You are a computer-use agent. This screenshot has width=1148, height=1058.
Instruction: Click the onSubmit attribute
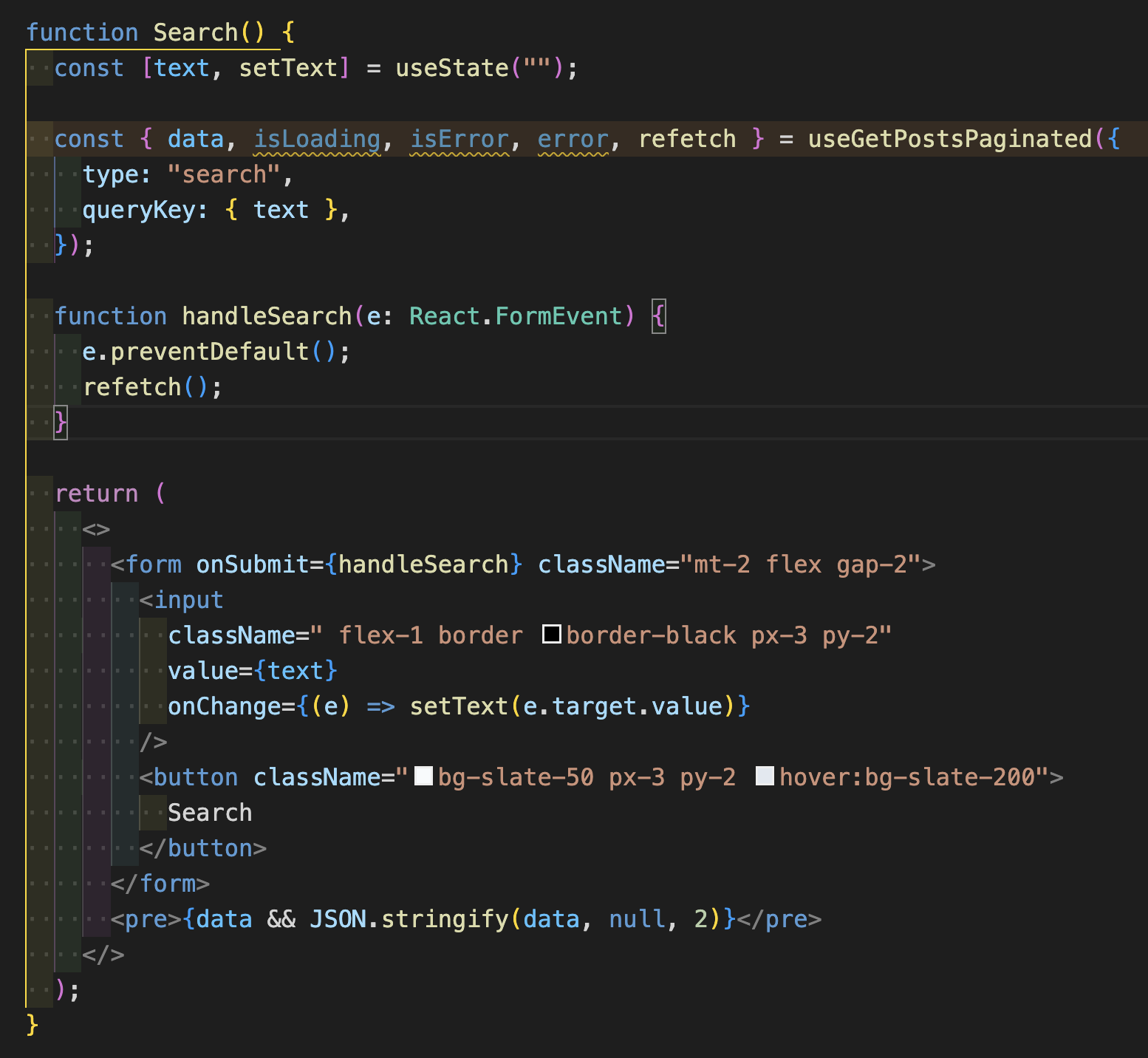(x=253, y=564)
